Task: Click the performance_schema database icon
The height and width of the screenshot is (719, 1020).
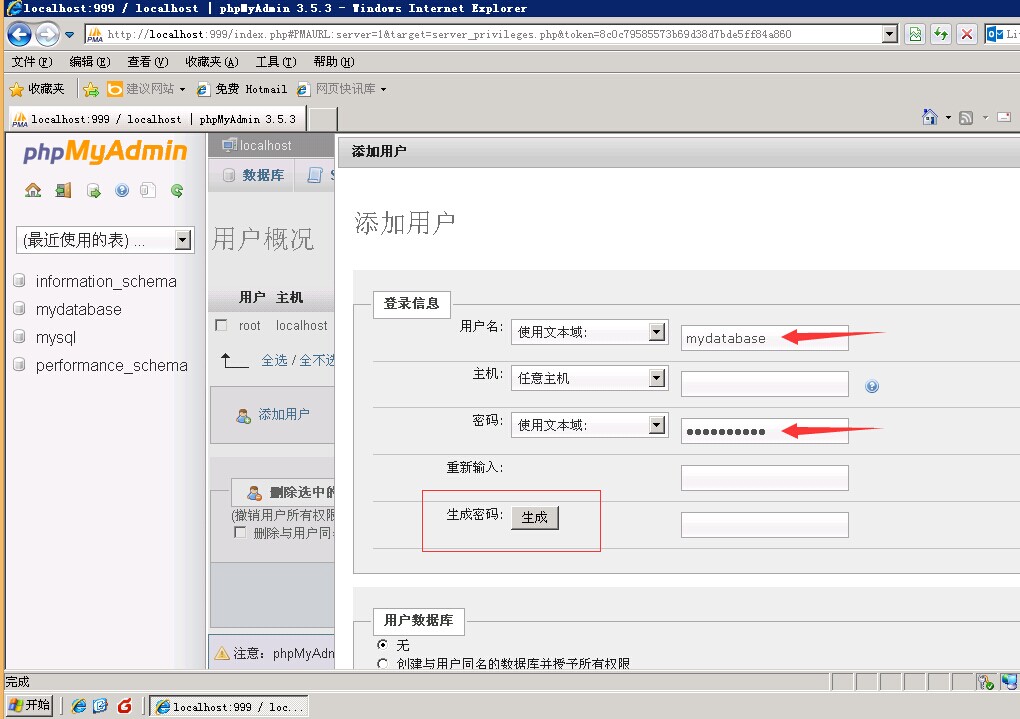Action: pos(20,364)
